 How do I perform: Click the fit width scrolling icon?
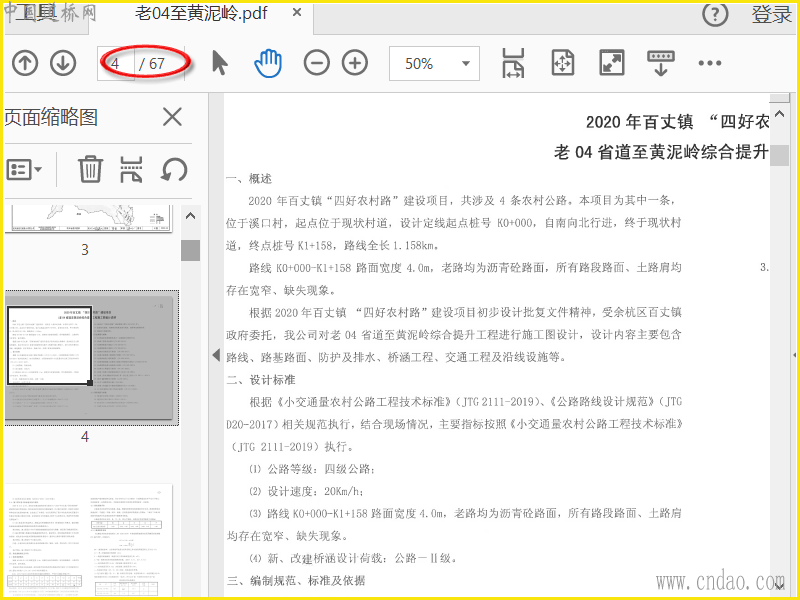click(513, 63)
